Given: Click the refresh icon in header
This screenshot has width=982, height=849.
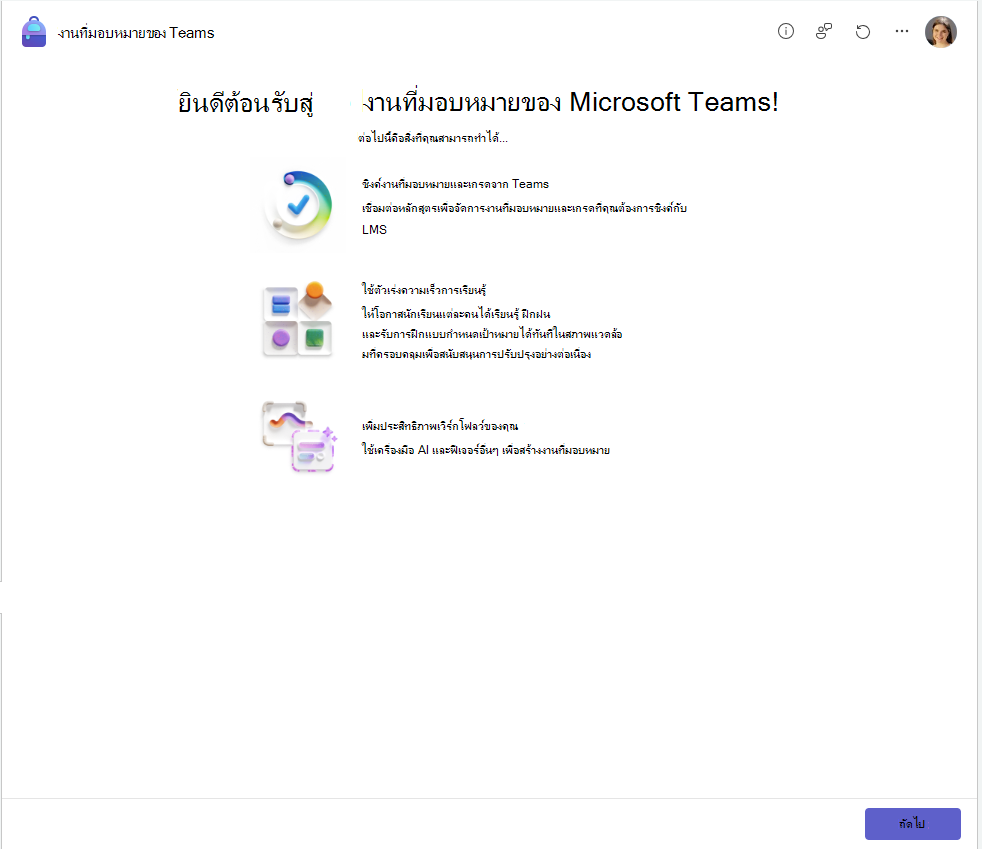Looking at the screenshot, I should [x=863, y=31].
